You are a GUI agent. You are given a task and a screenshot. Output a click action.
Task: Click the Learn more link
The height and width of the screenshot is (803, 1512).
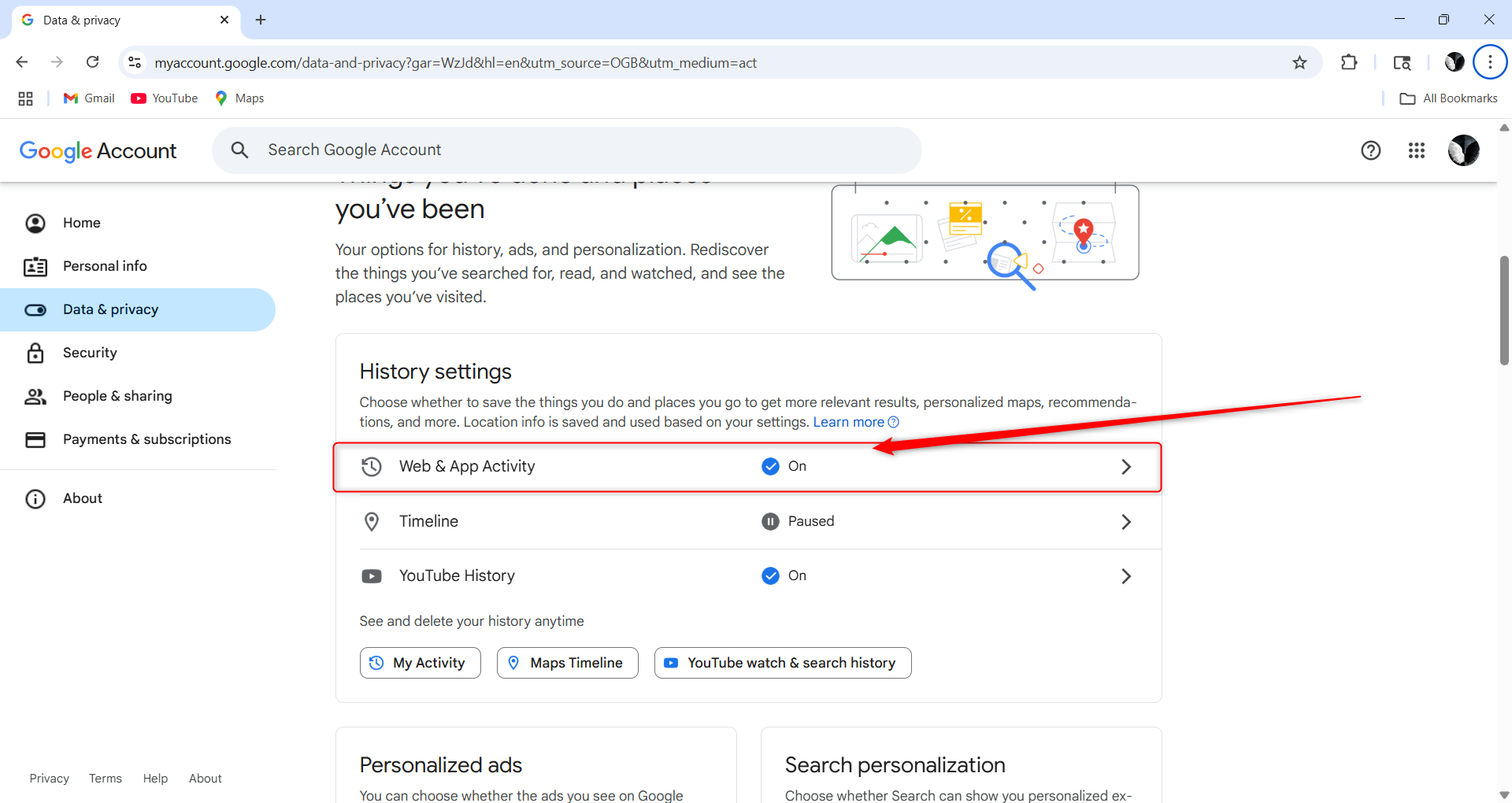click(855, 422)
